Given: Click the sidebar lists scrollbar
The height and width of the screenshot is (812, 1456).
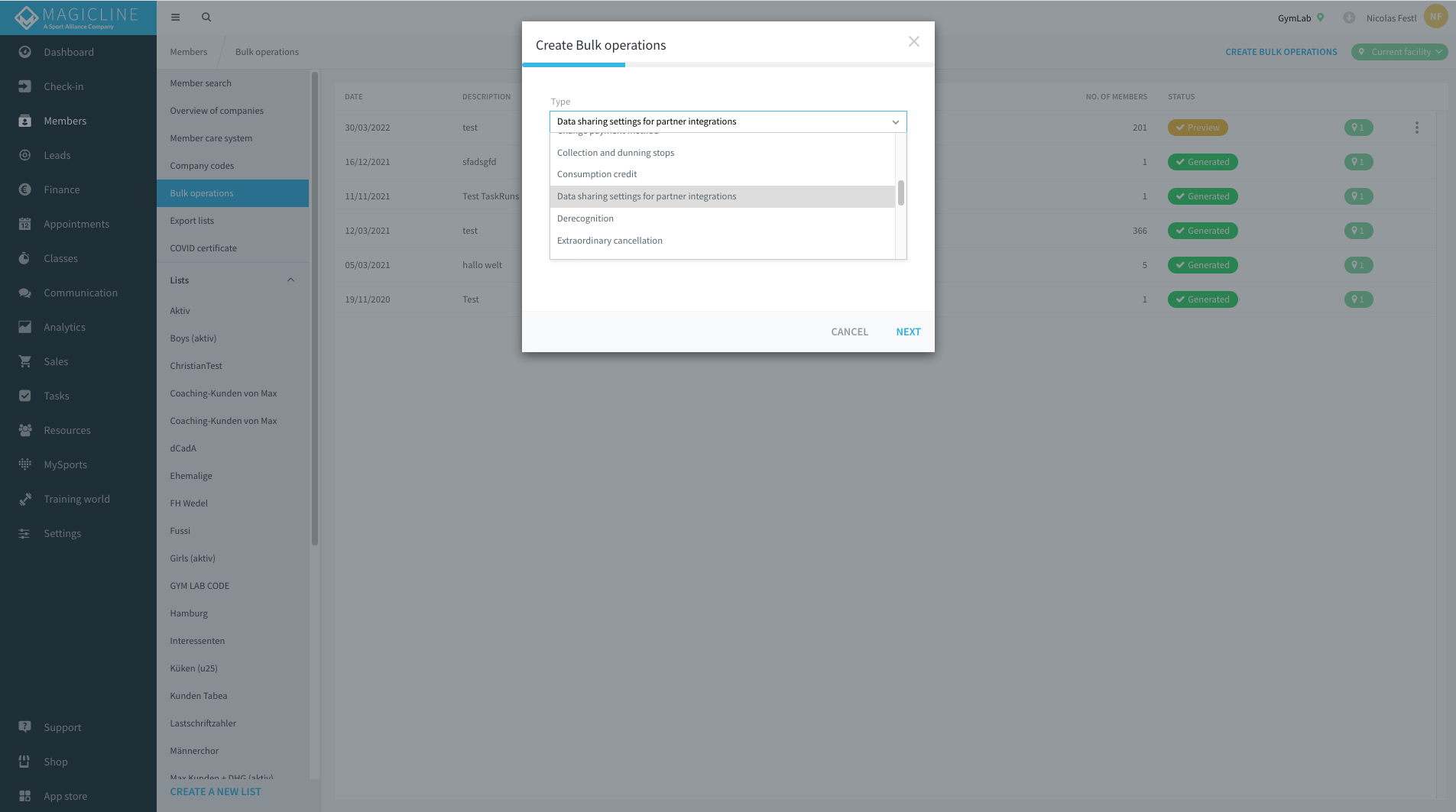Looking at the screenshot, I should pos(314,309).
